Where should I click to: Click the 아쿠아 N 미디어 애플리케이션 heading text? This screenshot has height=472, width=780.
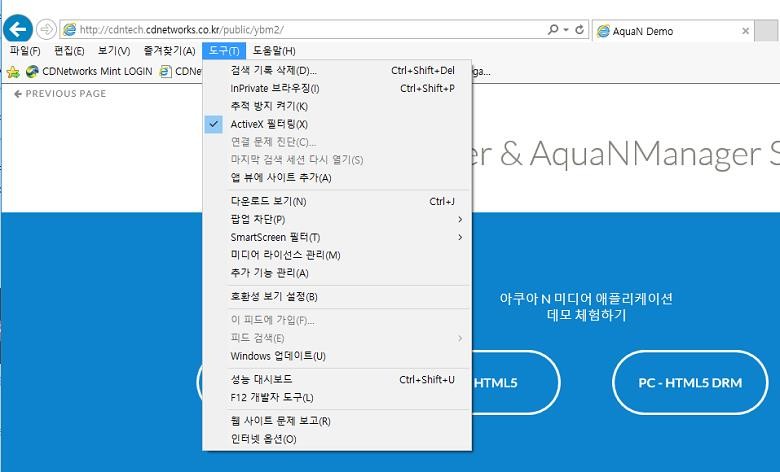[586, 298]
